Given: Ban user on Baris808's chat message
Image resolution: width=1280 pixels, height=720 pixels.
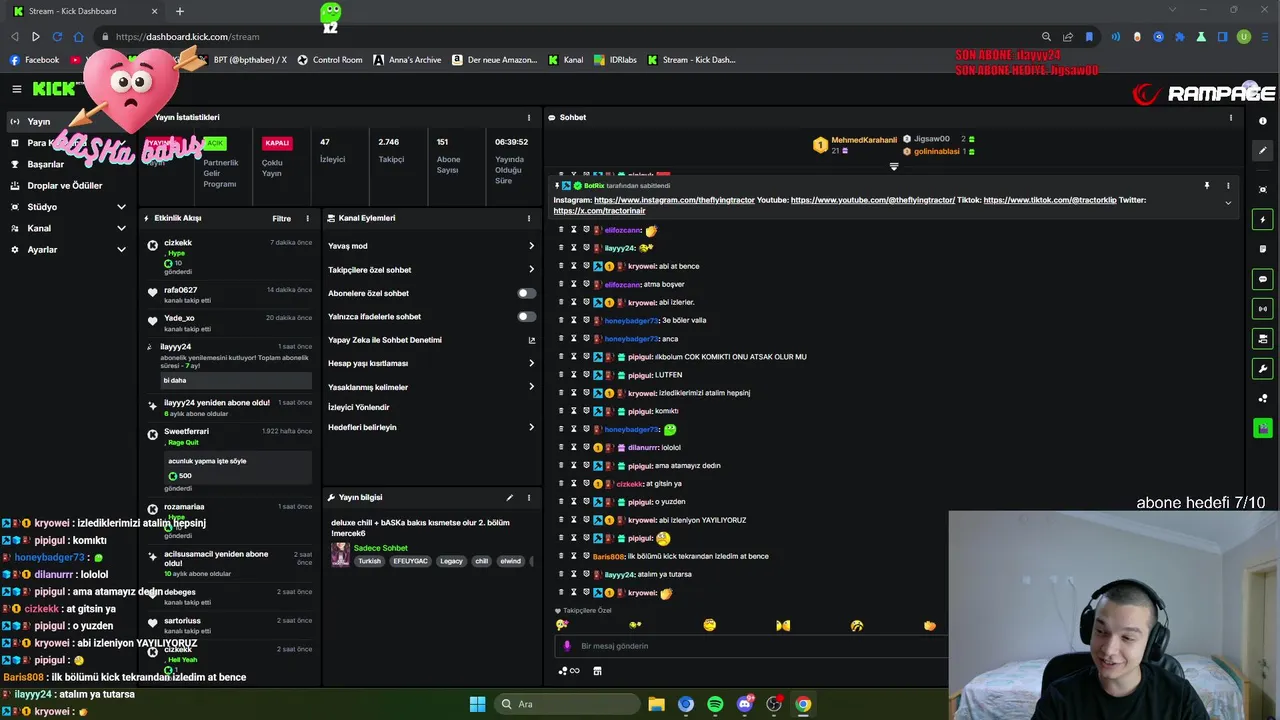Looking at the screenshot, I should coord(586,556).
